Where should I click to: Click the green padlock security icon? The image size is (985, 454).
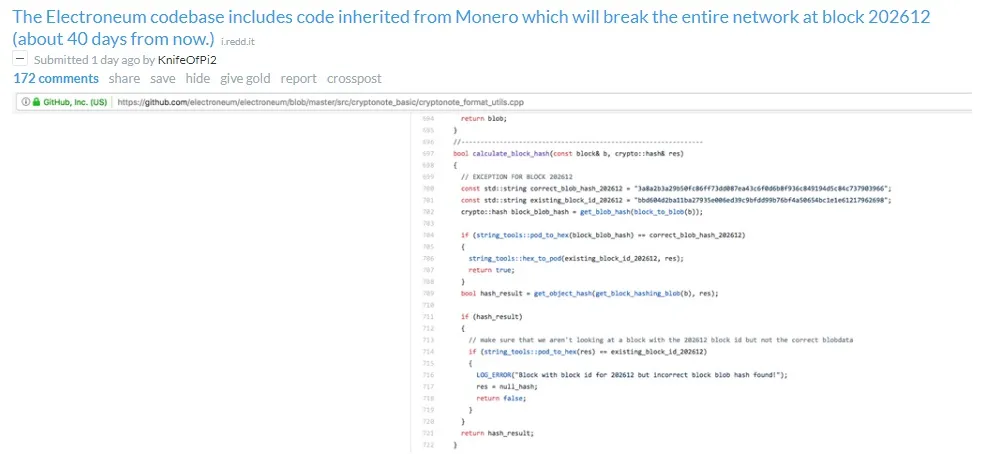[36, 102]
